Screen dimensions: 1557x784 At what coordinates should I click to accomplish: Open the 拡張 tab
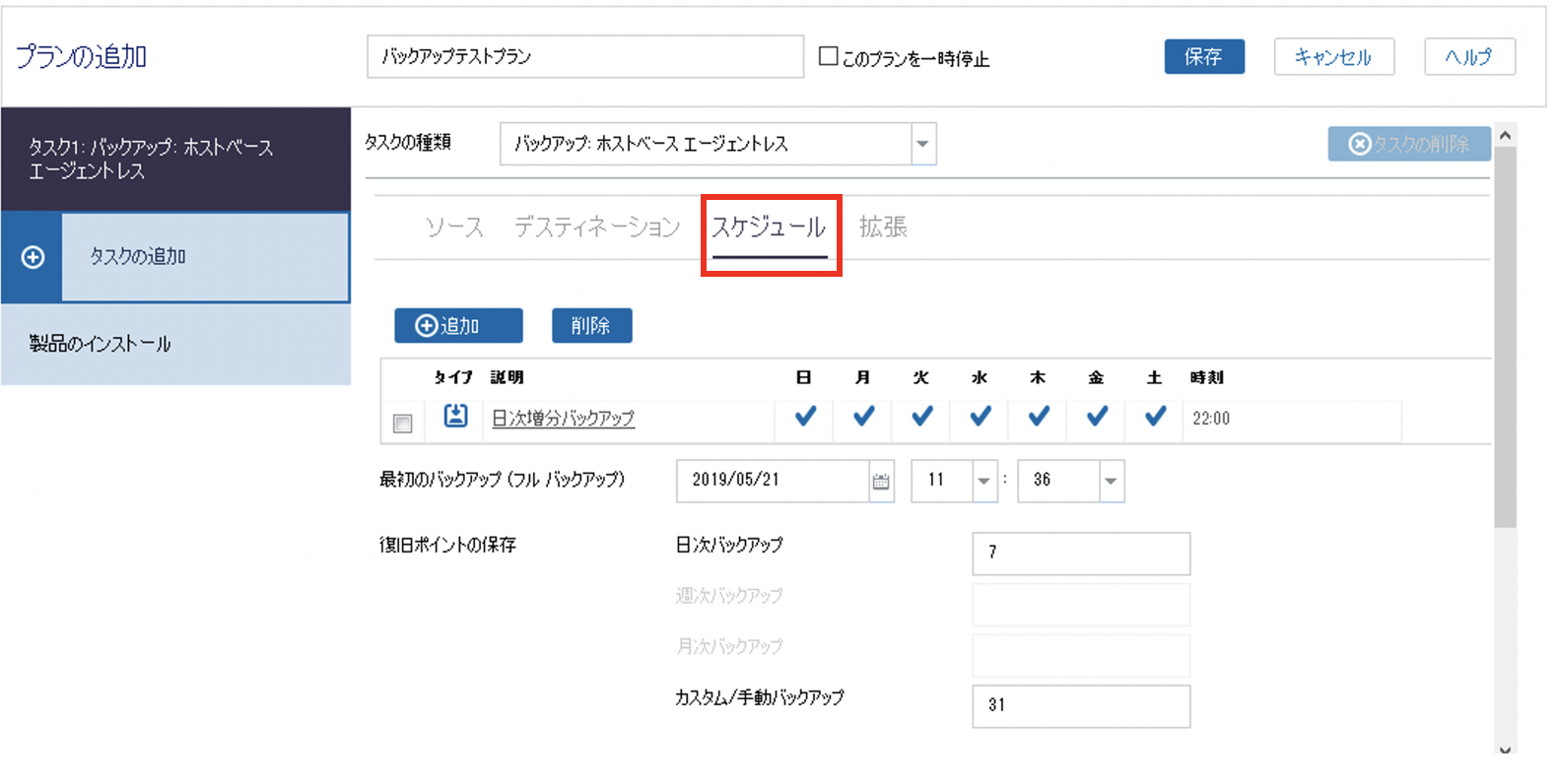point(883,228)
